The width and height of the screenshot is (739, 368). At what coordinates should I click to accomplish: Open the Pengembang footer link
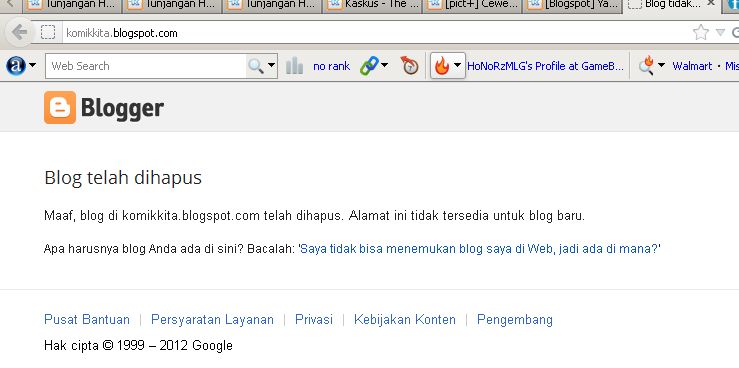pos(515,319)
